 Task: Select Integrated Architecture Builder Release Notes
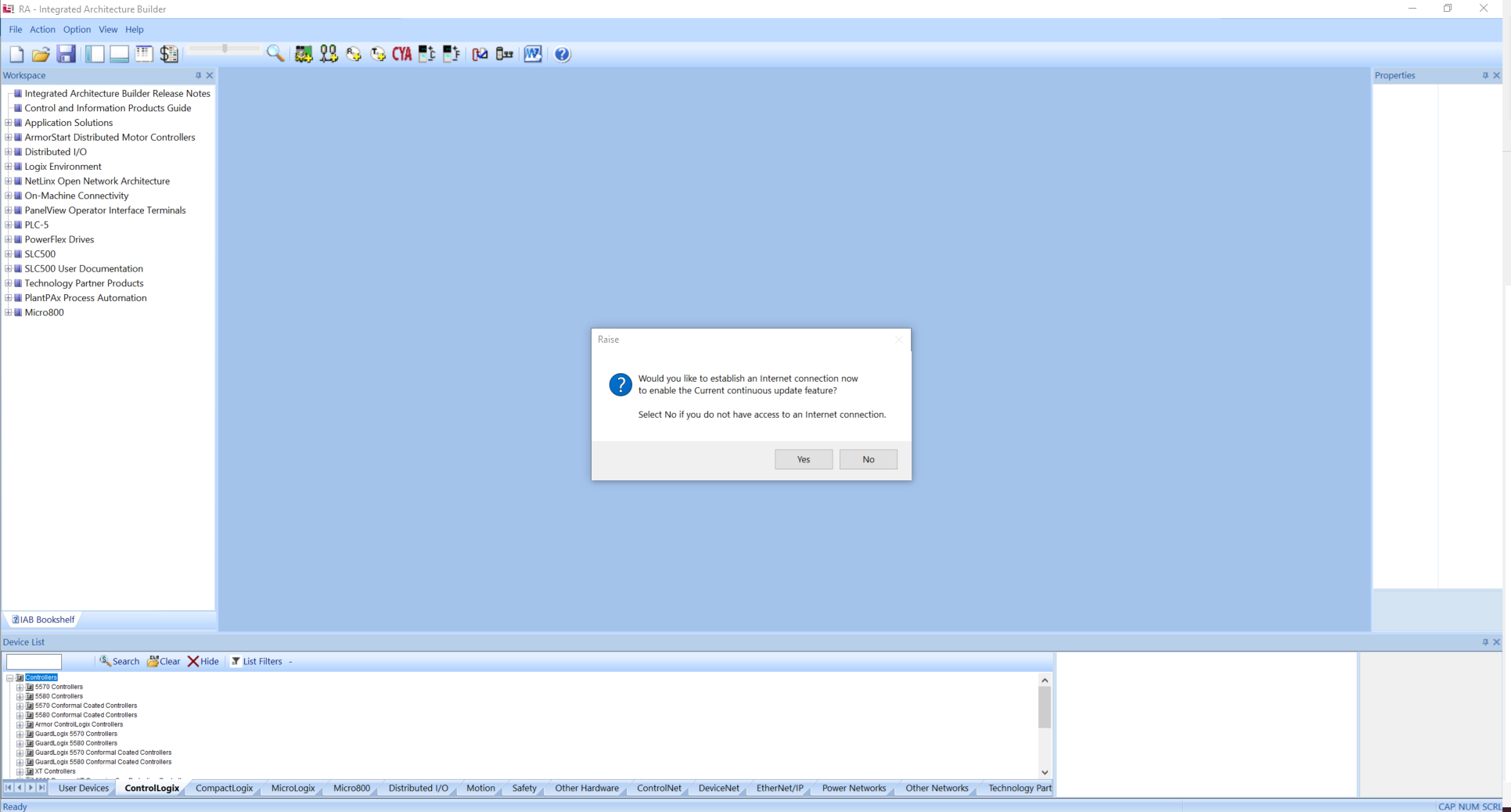coord(117,93)
